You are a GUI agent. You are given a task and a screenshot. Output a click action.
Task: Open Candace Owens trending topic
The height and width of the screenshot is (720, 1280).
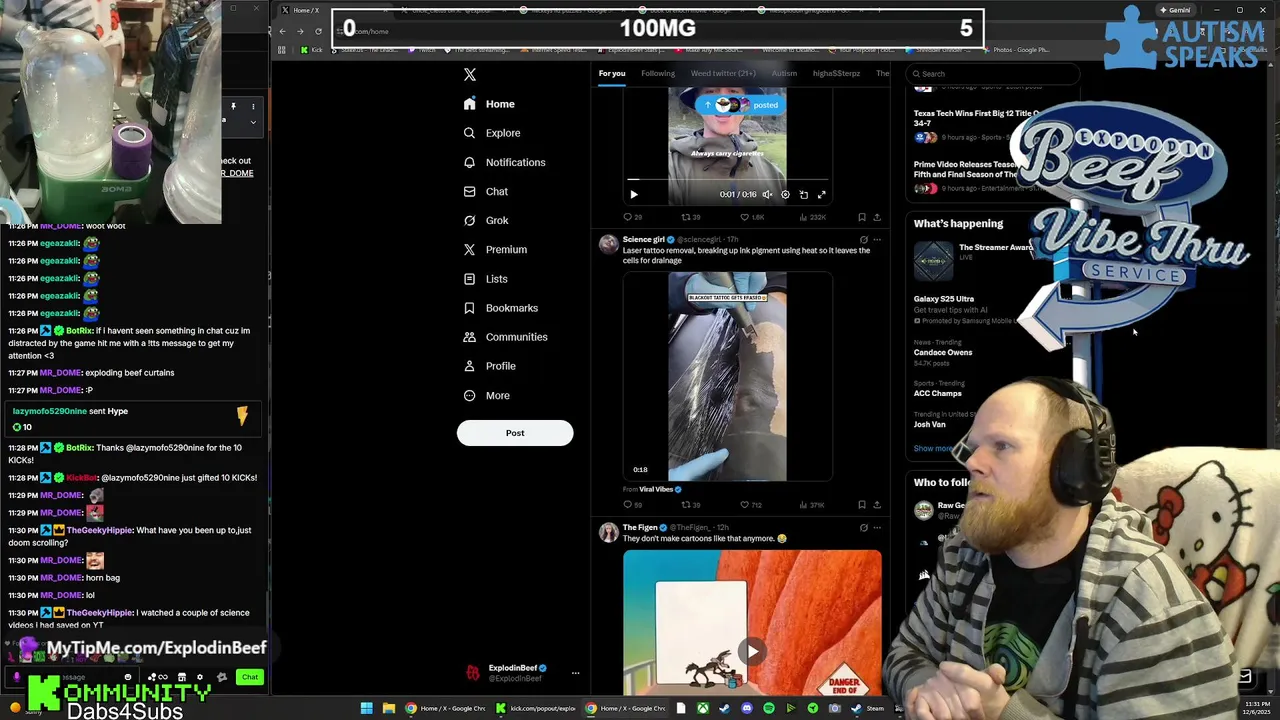point(943,352)
